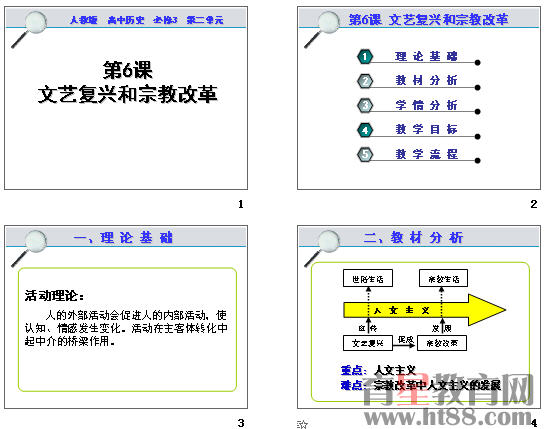Click the 文艺复兴 box in the diagram
The width and height of the screenshot is (549, 429).
(368, 343)
